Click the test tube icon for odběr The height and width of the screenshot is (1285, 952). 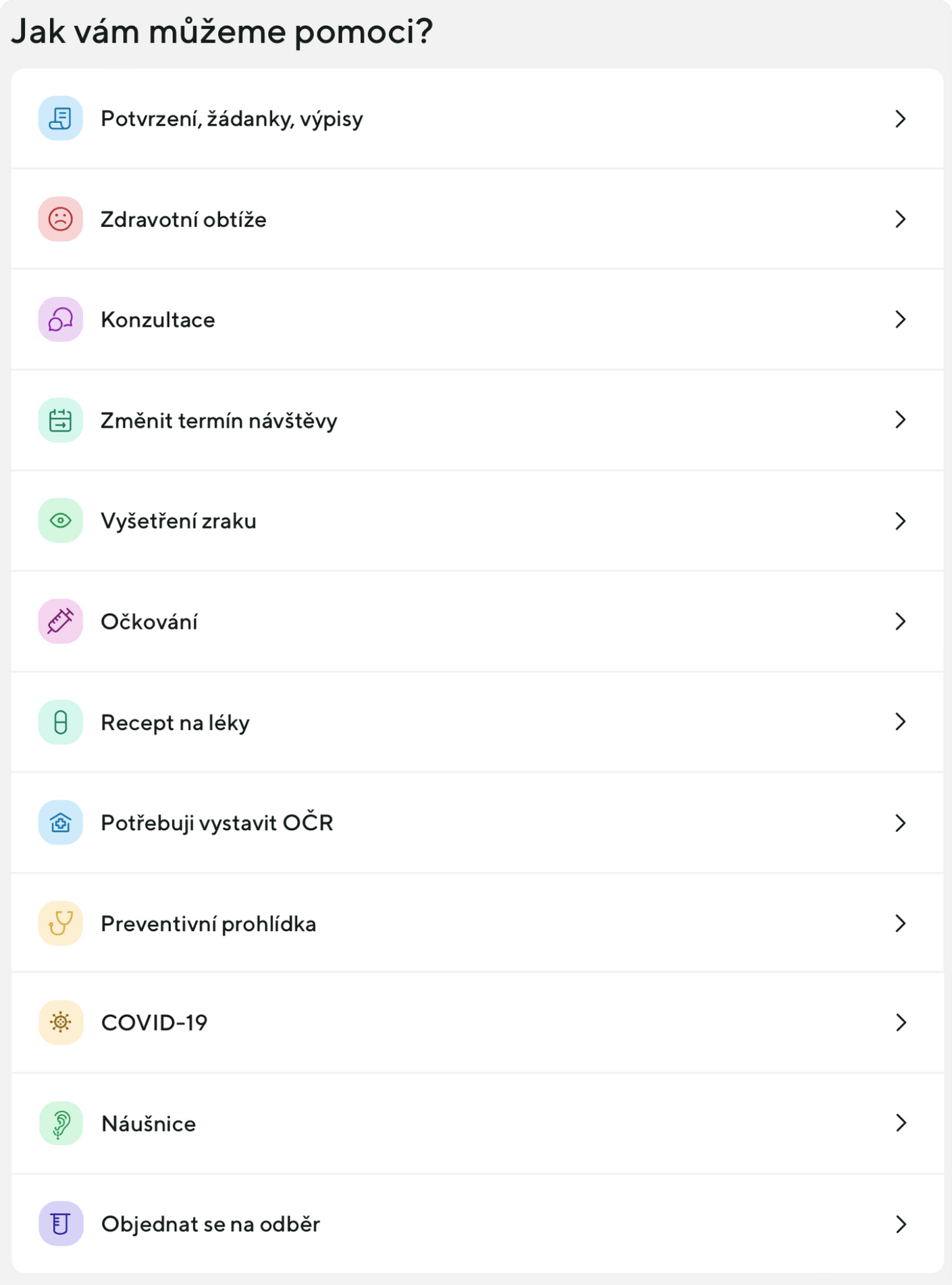pyautogui.click(x=61, y=1224)
